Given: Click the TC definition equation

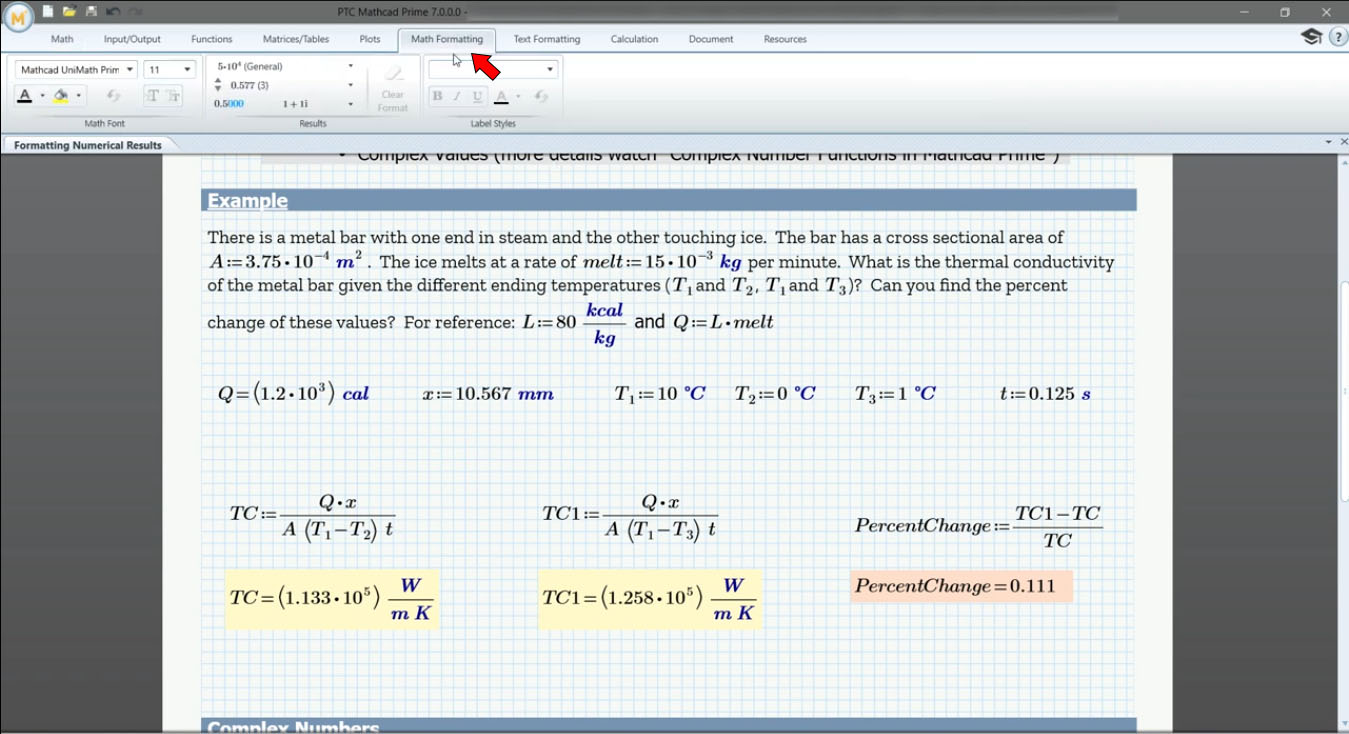Looking at the screenshot, I should click(x=313, y=516).
